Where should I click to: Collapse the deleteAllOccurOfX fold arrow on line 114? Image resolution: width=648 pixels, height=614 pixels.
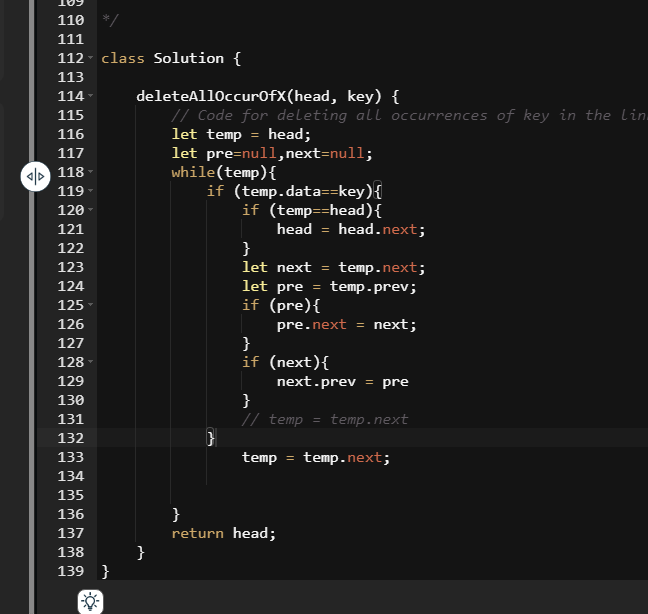pyautogui.click(x=91, y=96)
